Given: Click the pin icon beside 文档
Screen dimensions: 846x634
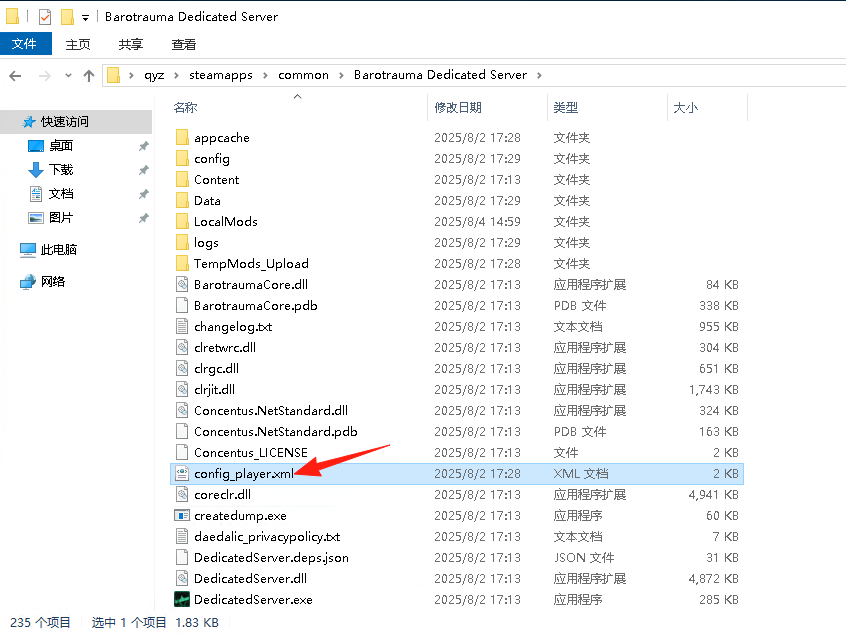Looking at the screenshot, I should 144,194.
